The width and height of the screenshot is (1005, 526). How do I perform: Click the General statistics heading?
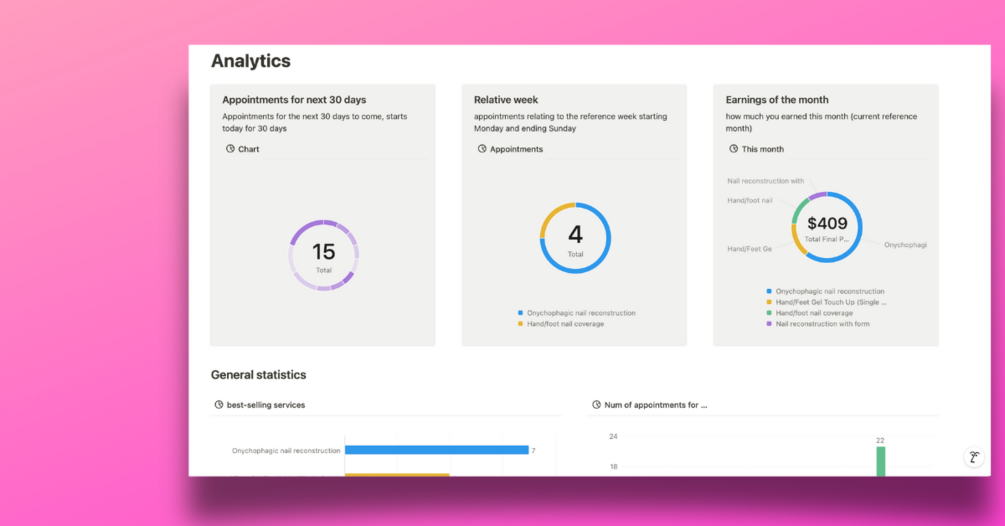[258, 375]
